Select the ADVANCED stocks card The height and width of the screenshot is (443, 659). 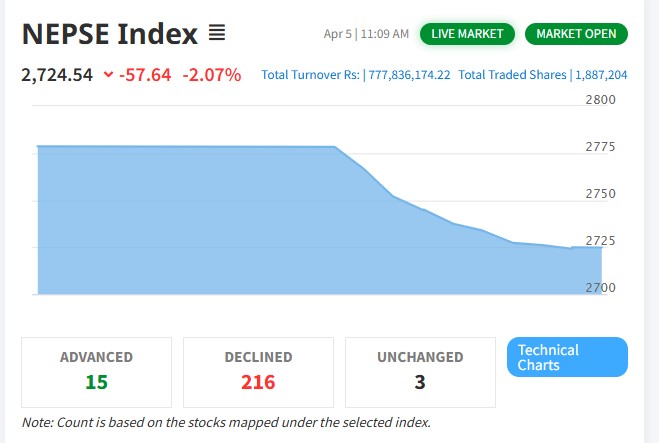[x=96, y=371]
